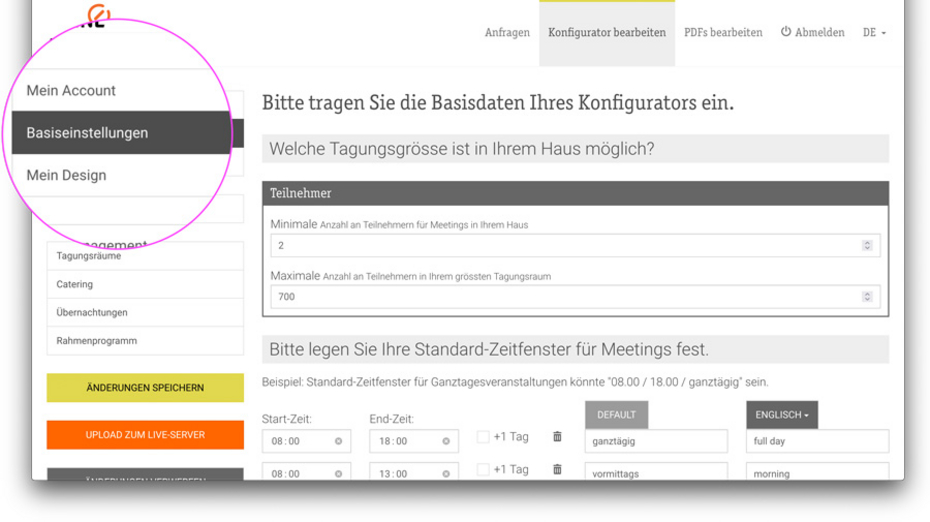The height and width of the screenshot is (522, 930).
Task: Clear the 13:00 end time field
Action: [446, 474]
